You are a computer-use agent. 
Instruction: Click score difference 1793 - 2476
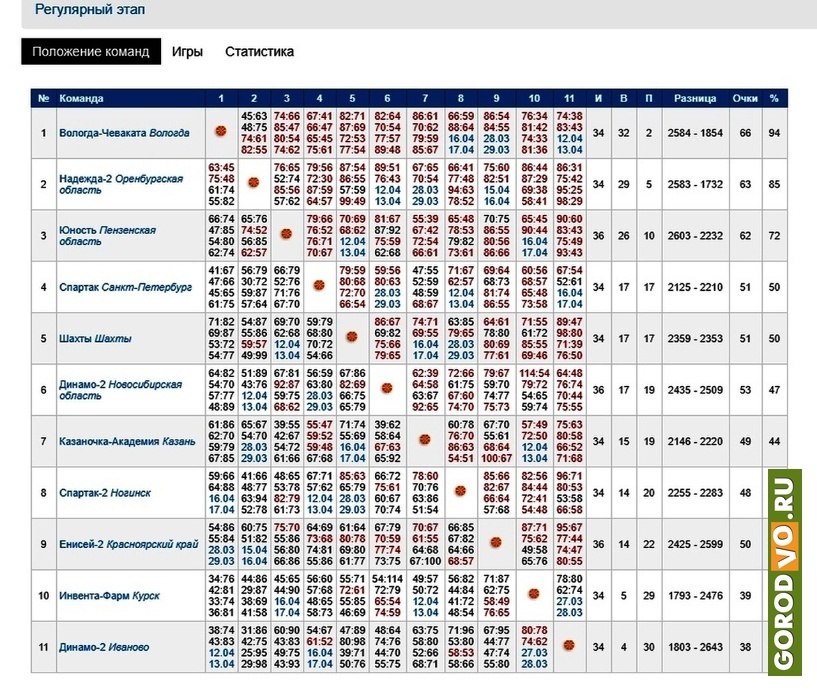(695, 596)
